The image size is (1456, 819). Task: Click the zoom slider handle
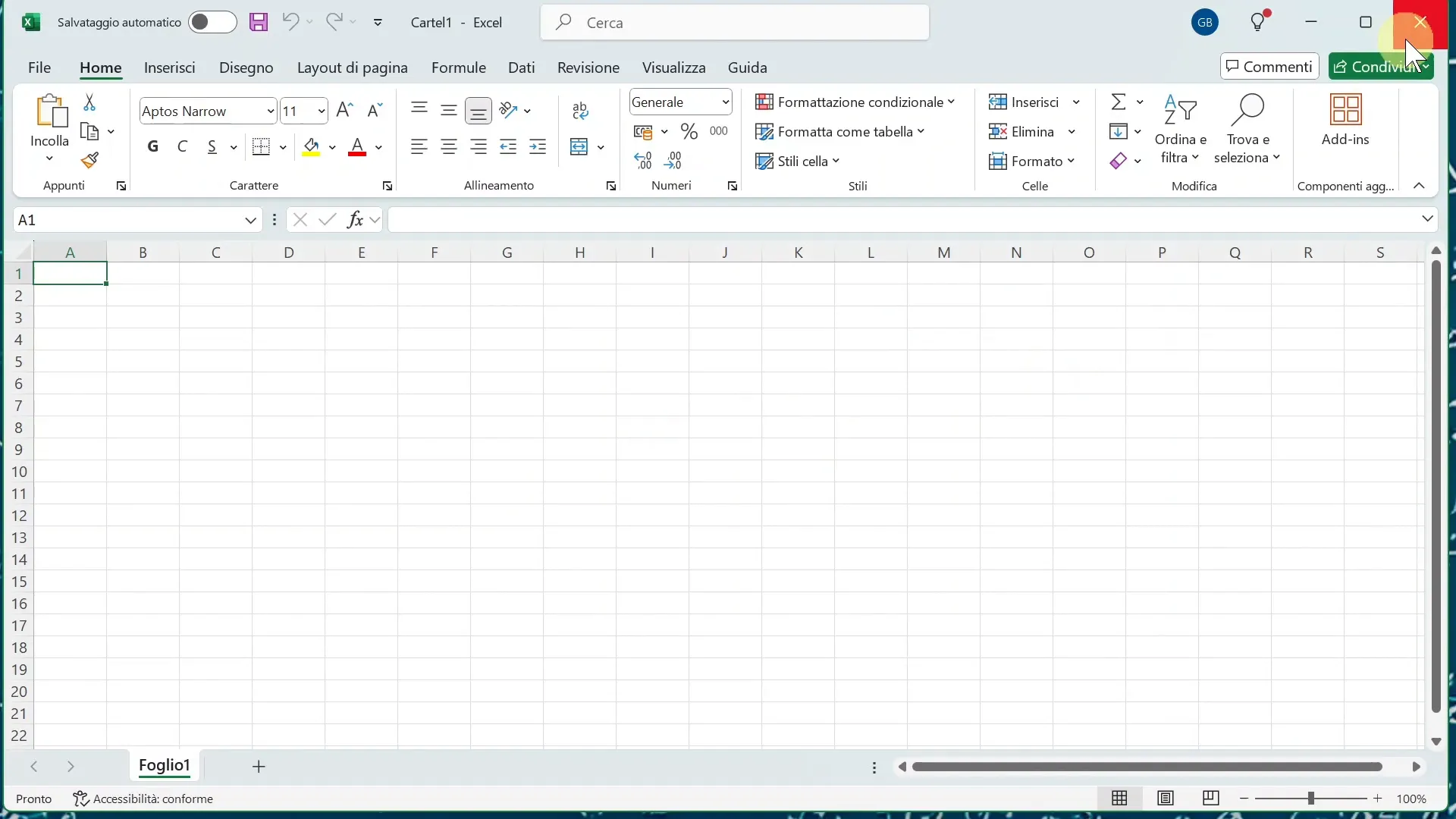coord(1312,799)
